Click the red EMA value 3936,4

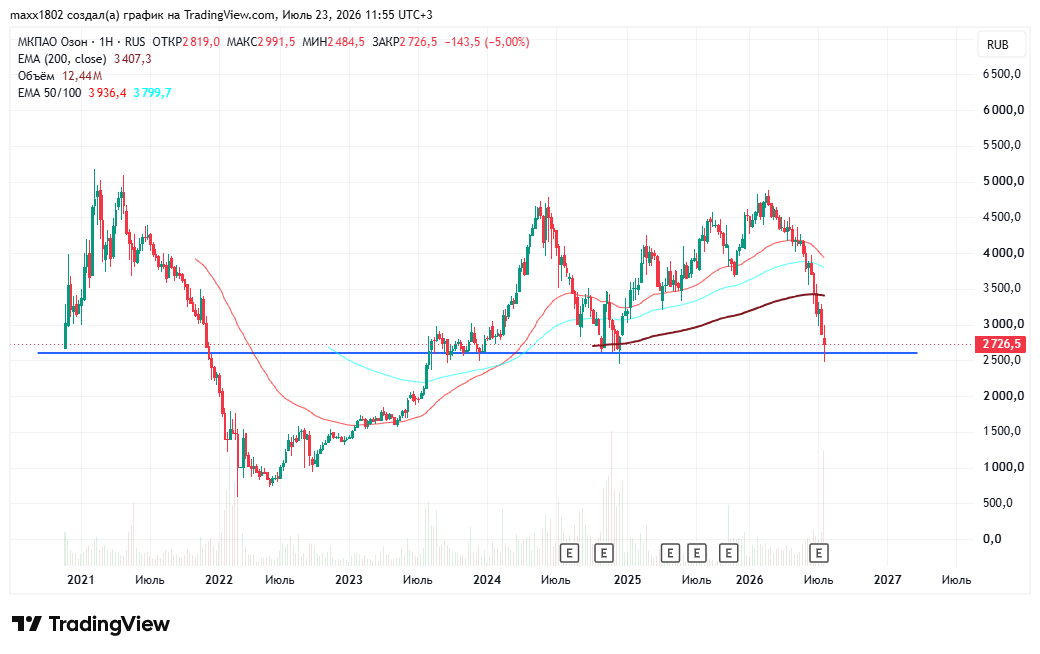[x=107, y=93]
